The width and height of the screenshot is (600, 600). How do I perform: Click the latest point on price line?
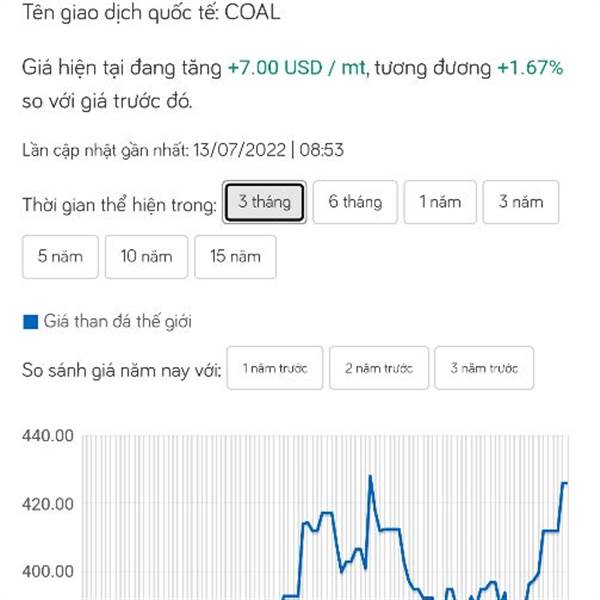[x=566, y=483]
